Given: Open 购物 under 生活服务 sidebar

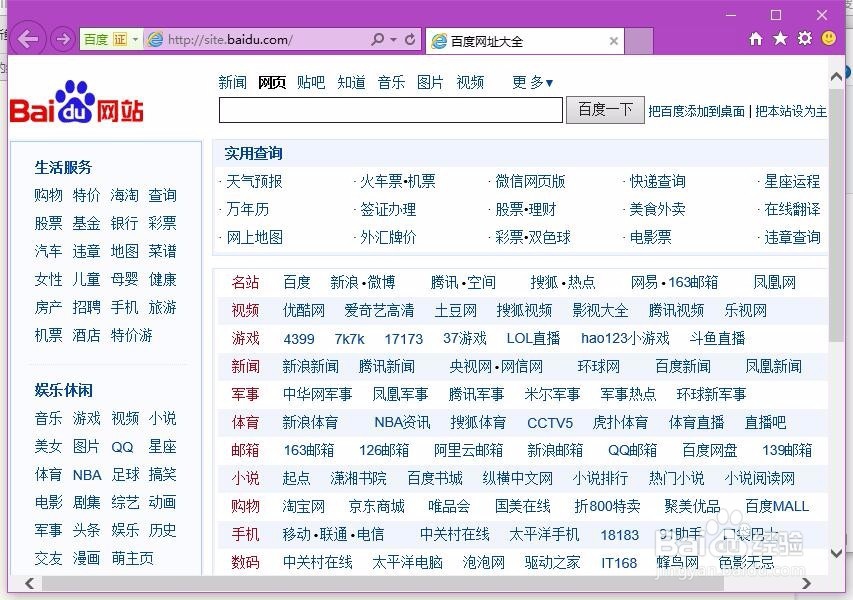Looking at the screenshot, I should (x=48, y=195).
